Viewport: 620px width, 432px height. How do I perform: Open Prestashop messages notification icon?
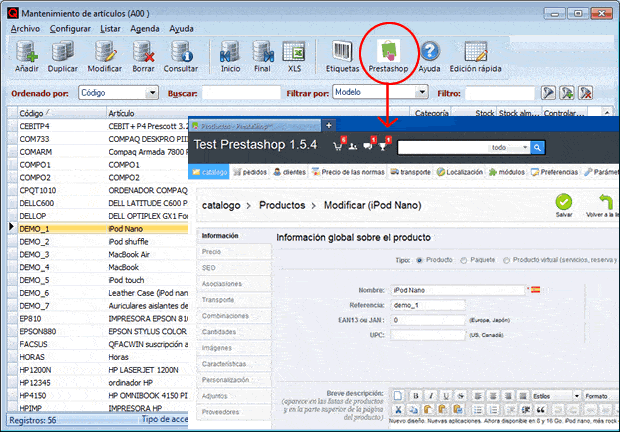[x=368, y=146]
